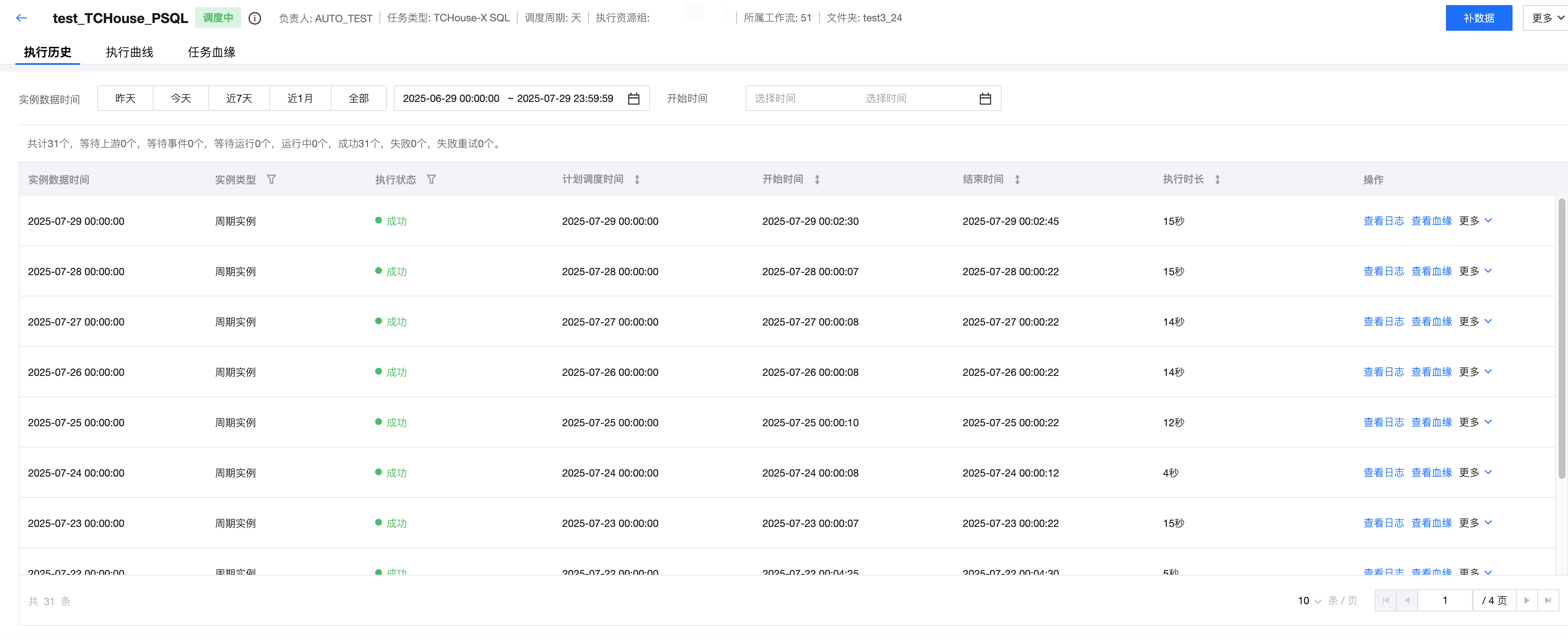Sort by planned schedule time

point(637,180)
